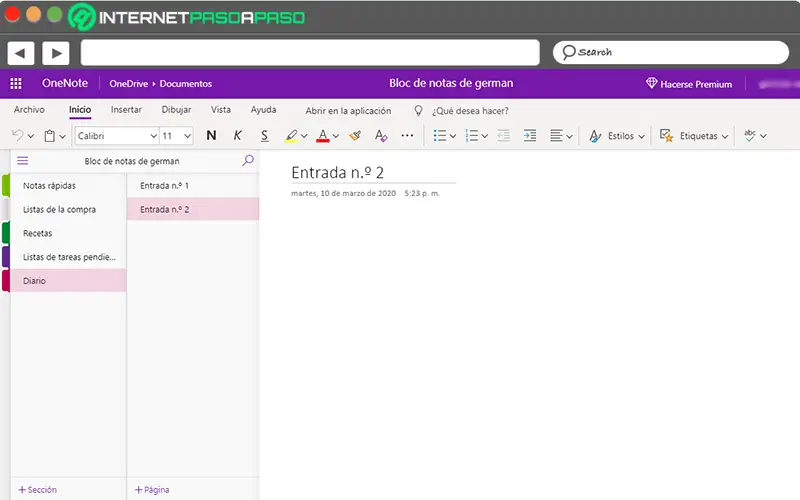Expand the highlight color dropdown arrow
Viewport: 800px width, 500px height.
304,136
